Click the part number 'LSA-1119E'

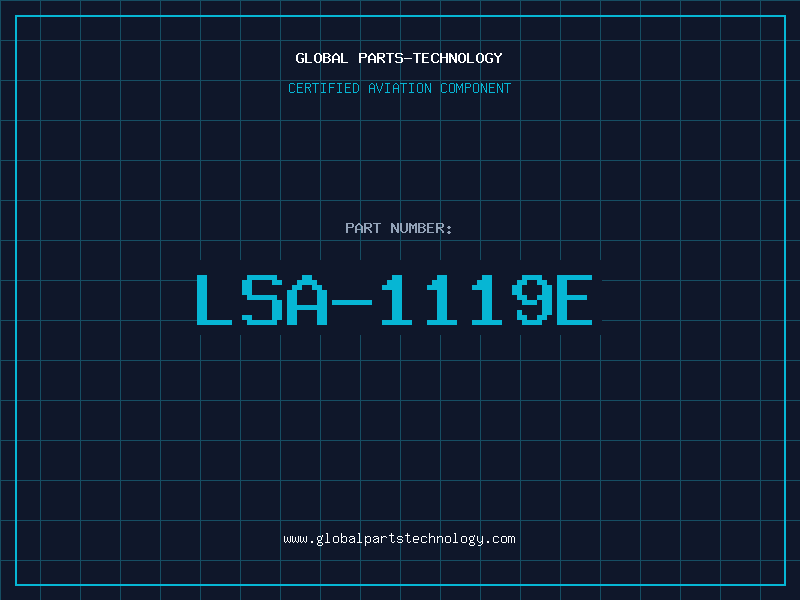(x=394, y=299)
